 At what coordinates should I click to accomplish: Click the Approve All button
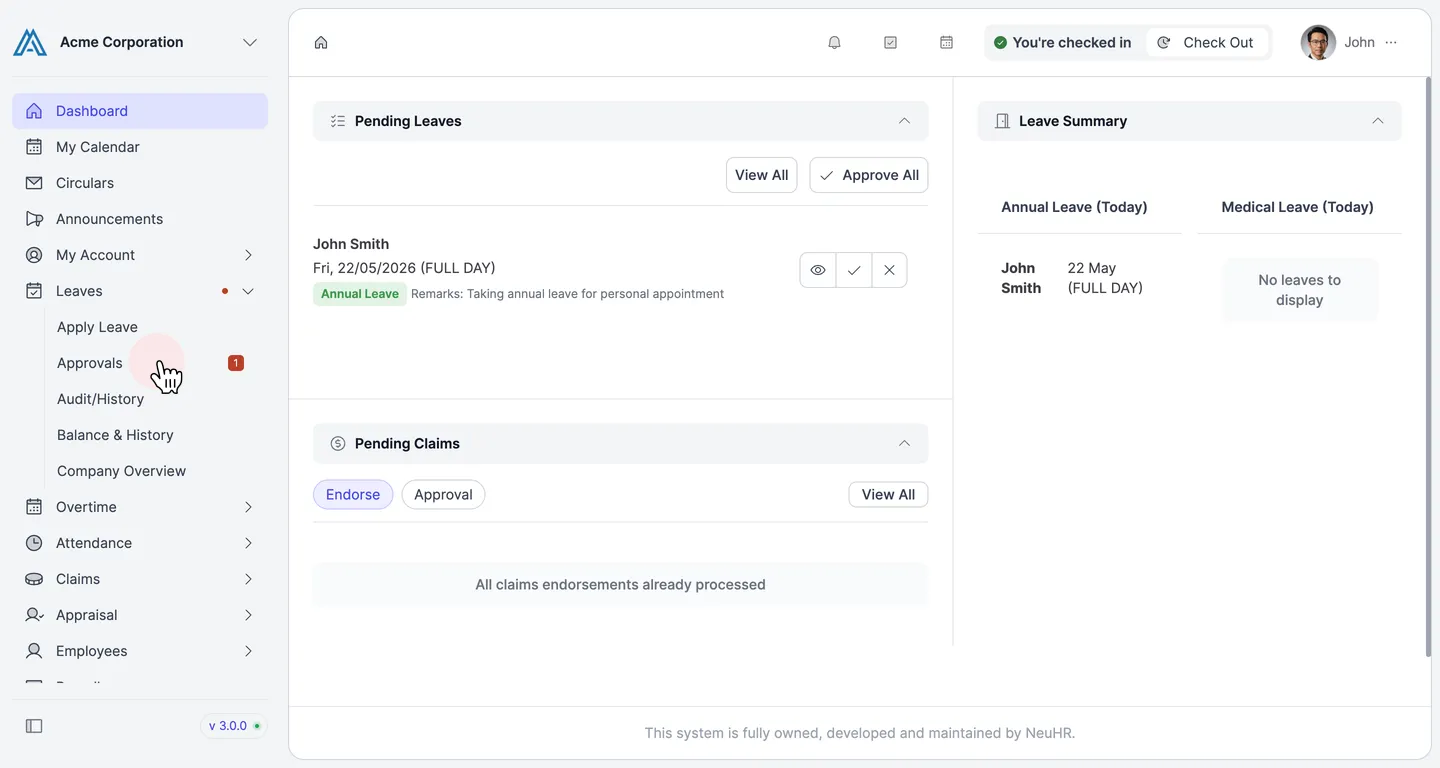pos(869,175)
